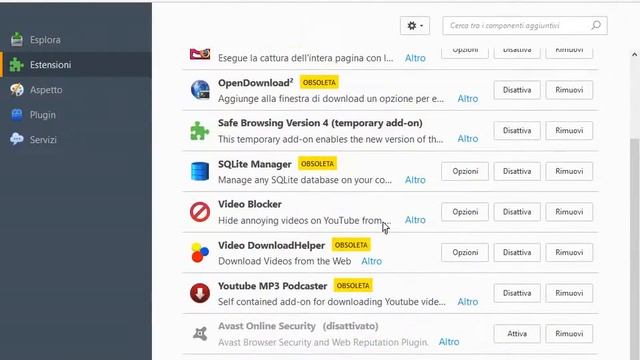Image resolution: width=640 pixels, height=360 pixels.
Task: Switch to the Aspetto category
Action: pyautogui.click(x=76, y=90)
